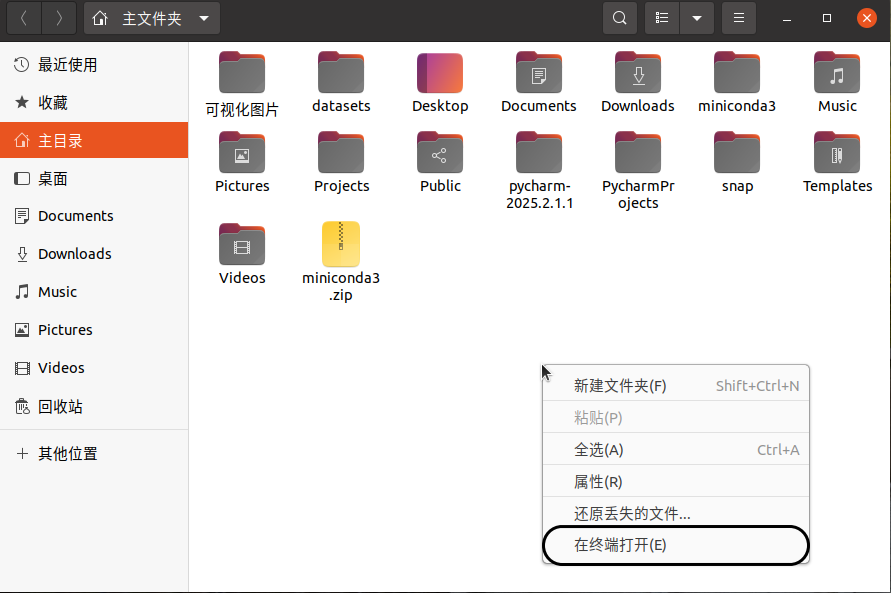Viewport: 891px width, 593px height.
Task: Go forward with the right arrow
Action: [x=59, y=18]
